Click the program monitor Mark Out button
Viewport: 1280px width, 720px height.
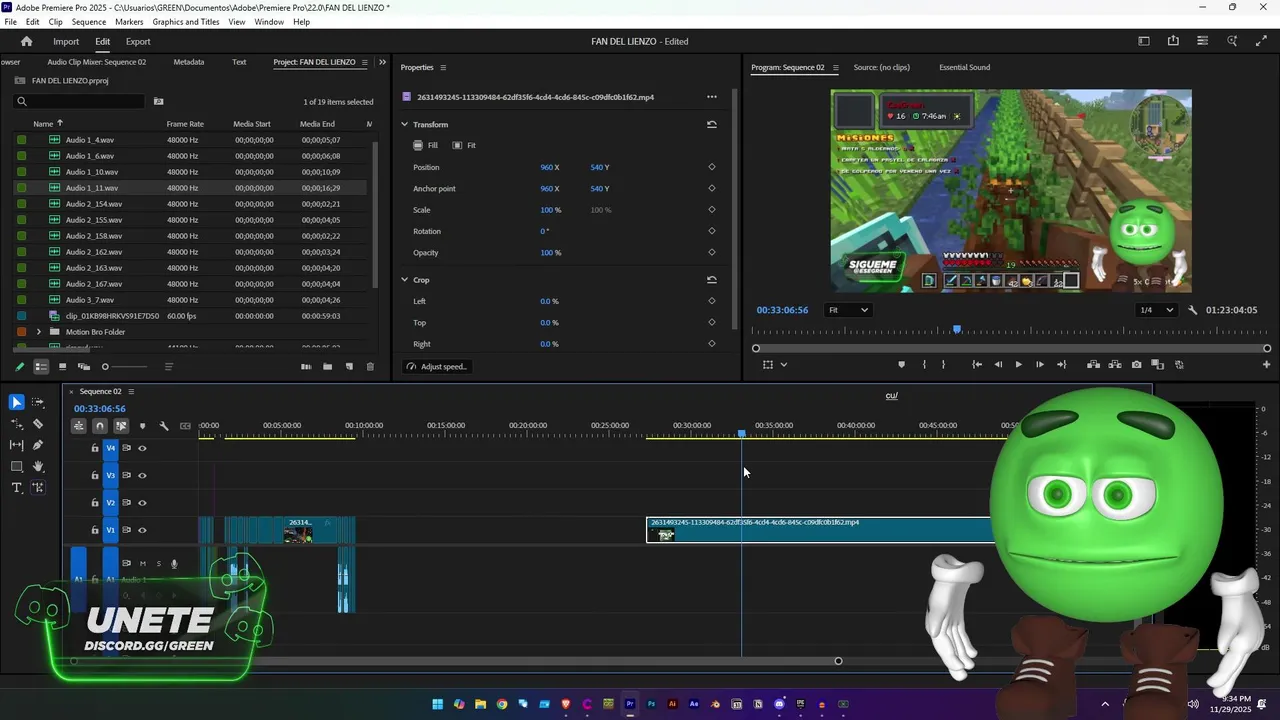tap(943, 365)
